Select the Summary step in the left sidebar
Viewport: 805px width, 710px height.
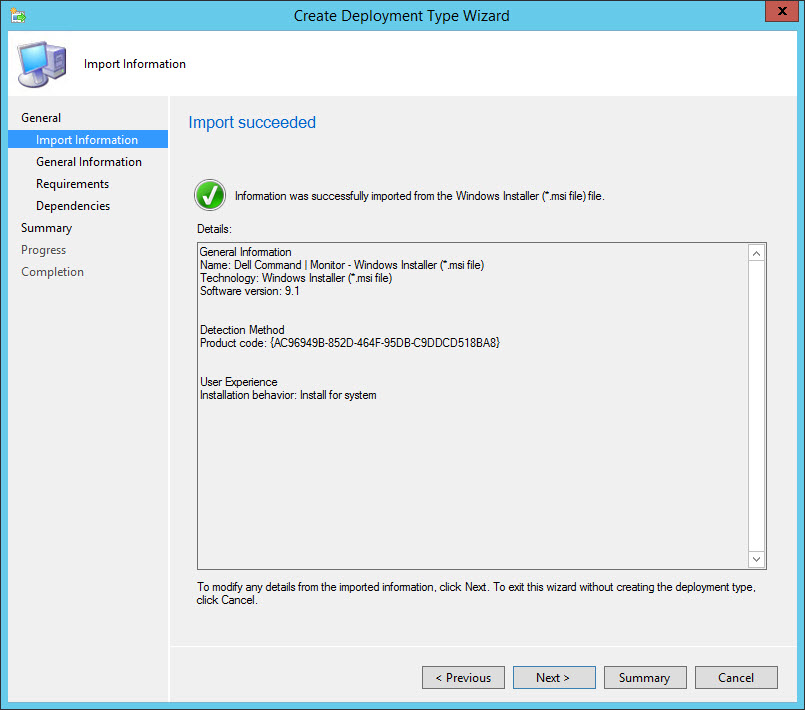click(x=47, y=228)
